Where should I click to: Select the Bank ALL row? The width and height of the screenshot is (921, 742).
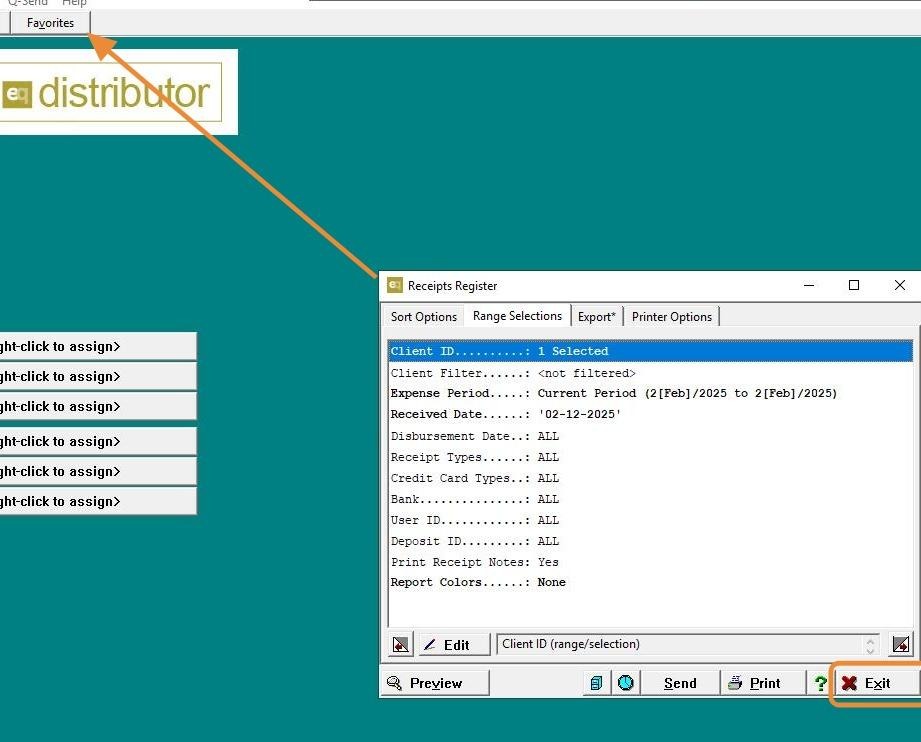[651, 499]
